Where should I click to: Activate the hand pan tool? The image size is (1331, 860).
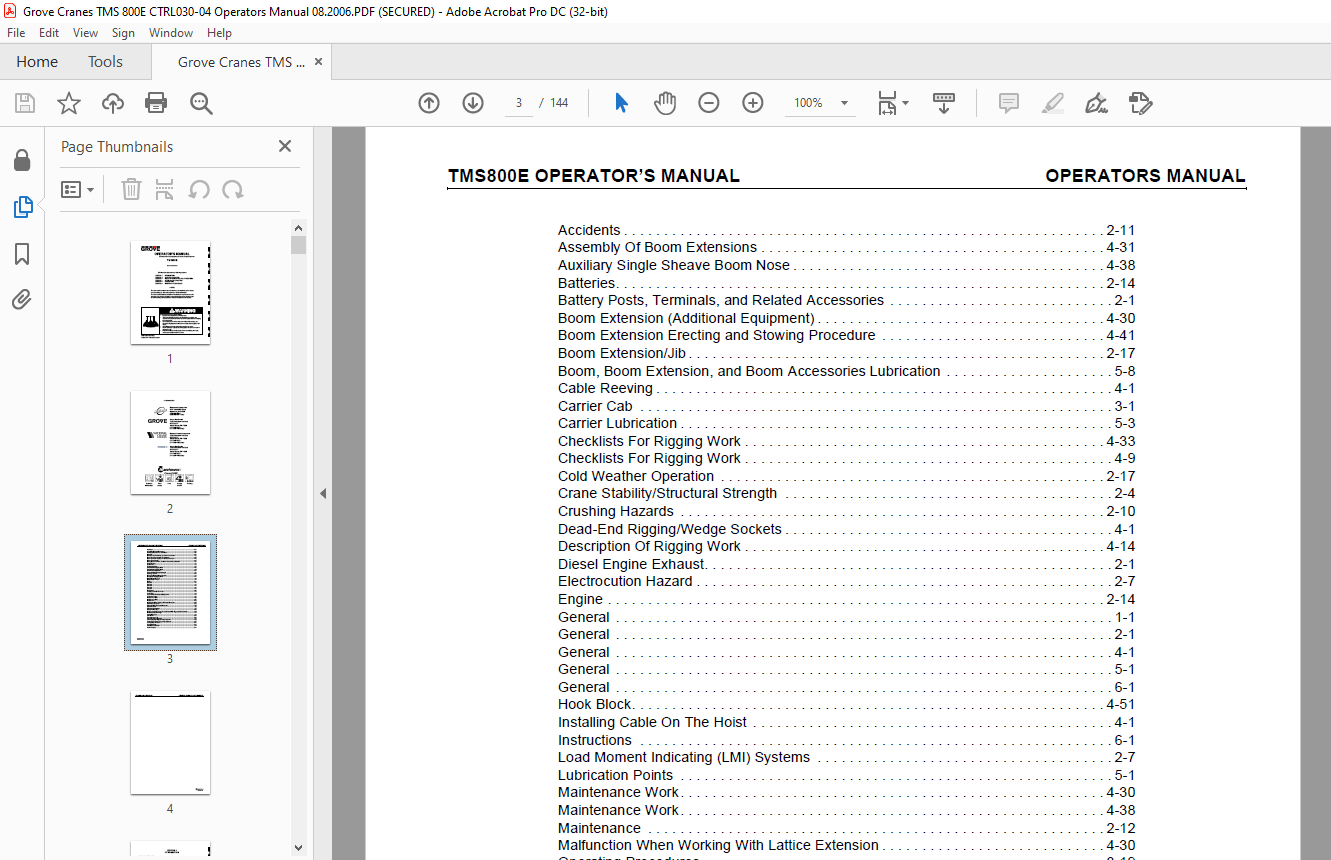point(665,103)
